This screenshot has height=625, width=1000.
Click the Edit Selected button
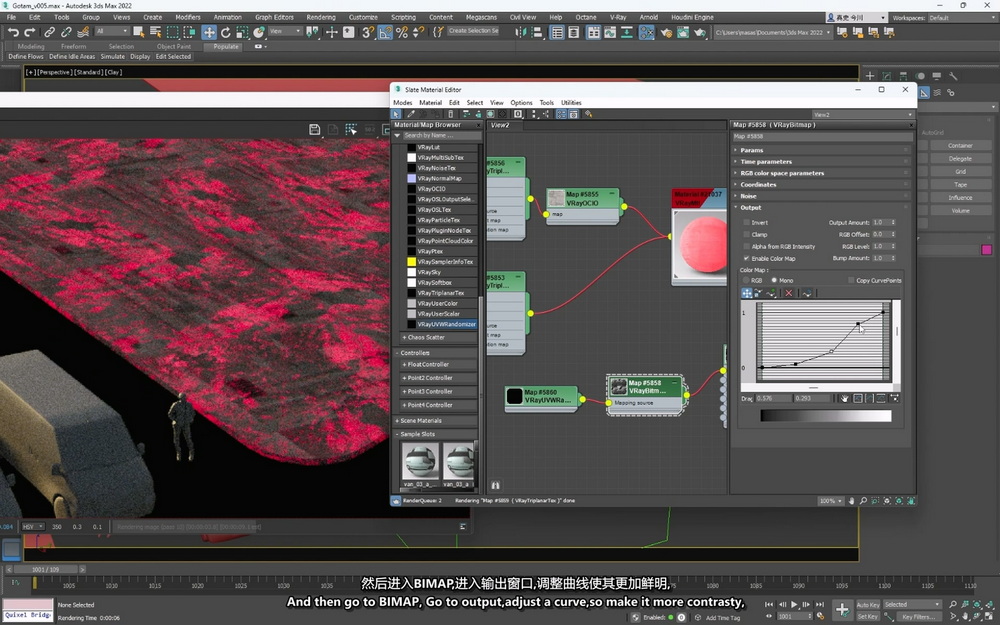point(173,57)
